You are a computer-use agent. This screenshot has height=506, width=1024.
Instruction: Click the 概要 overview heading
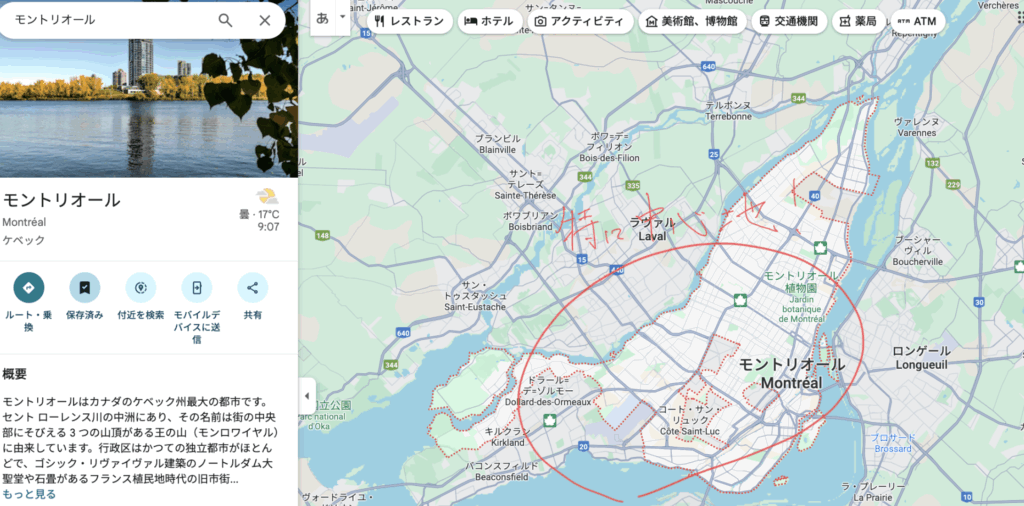point(15,374)
